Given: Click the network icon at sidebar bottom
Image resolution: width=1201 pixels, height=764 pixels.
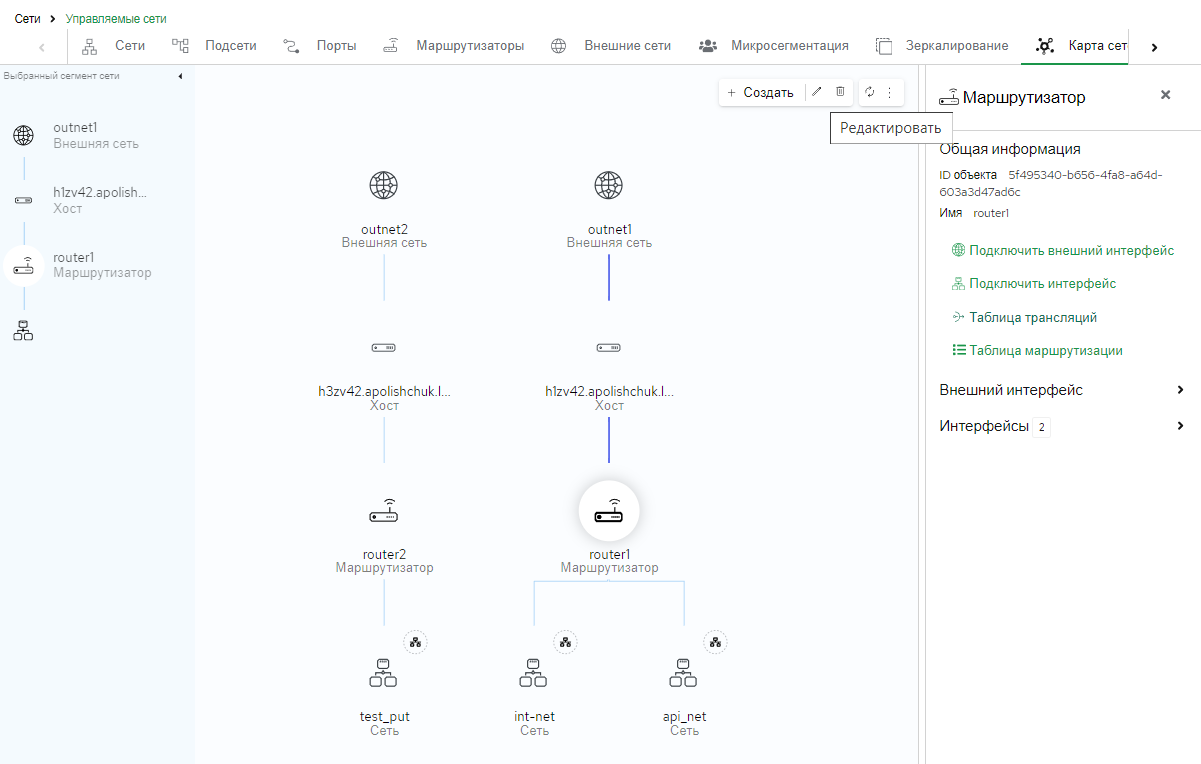Looking at the screenshot, I should (23, 330).
